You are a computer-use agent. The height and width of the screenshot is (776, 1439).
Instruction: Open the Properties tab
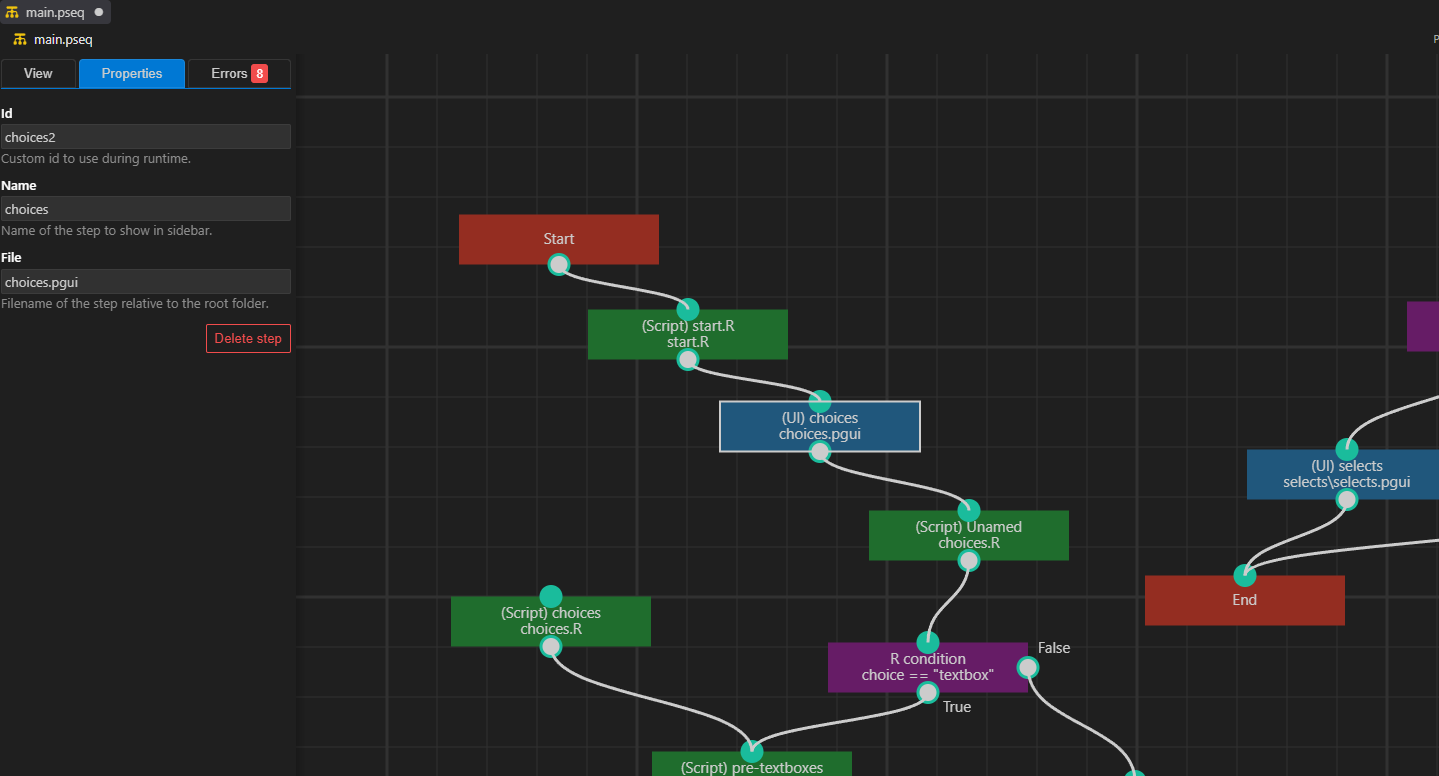click(x=132, y=73)
